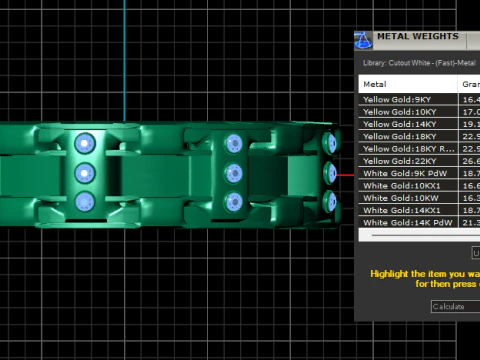Click the horizontal scrollbar under the metal list
The image size is (480, 360).
click(x=419, y=235)
